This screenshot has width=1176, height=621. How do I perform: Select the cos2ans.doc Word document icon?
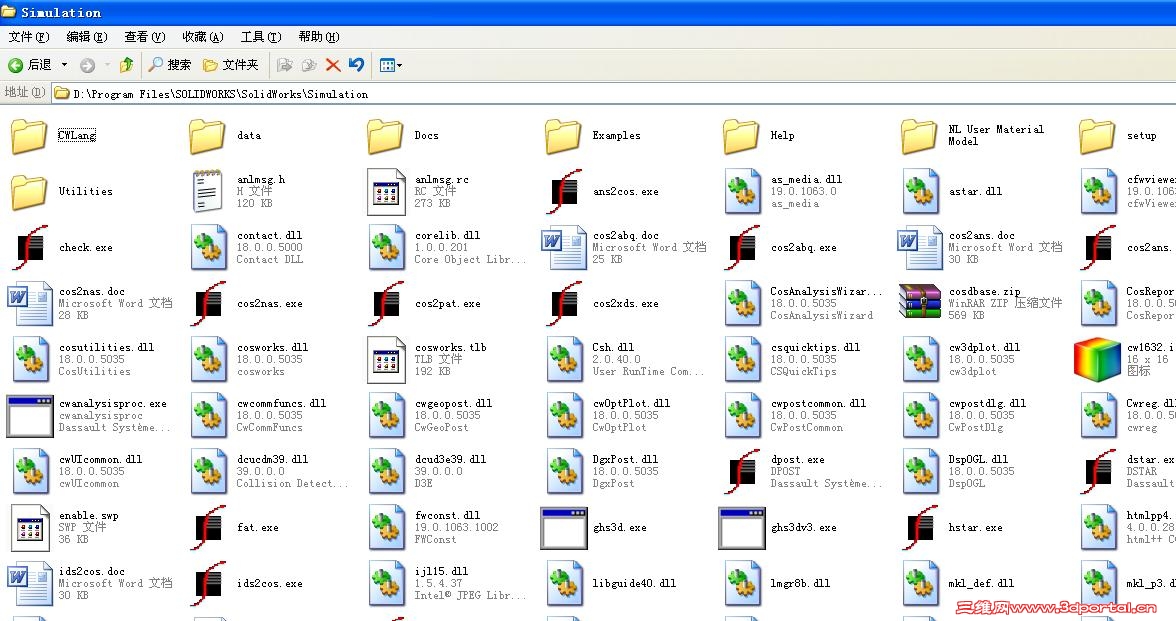pyautogui.click(x=920, y=248)
